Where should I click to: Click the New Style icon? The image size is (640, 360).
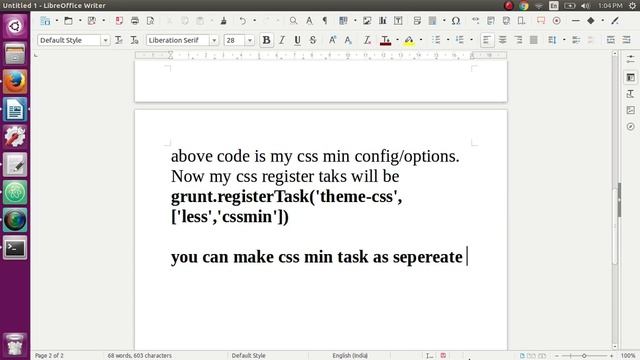coord(134,40)
